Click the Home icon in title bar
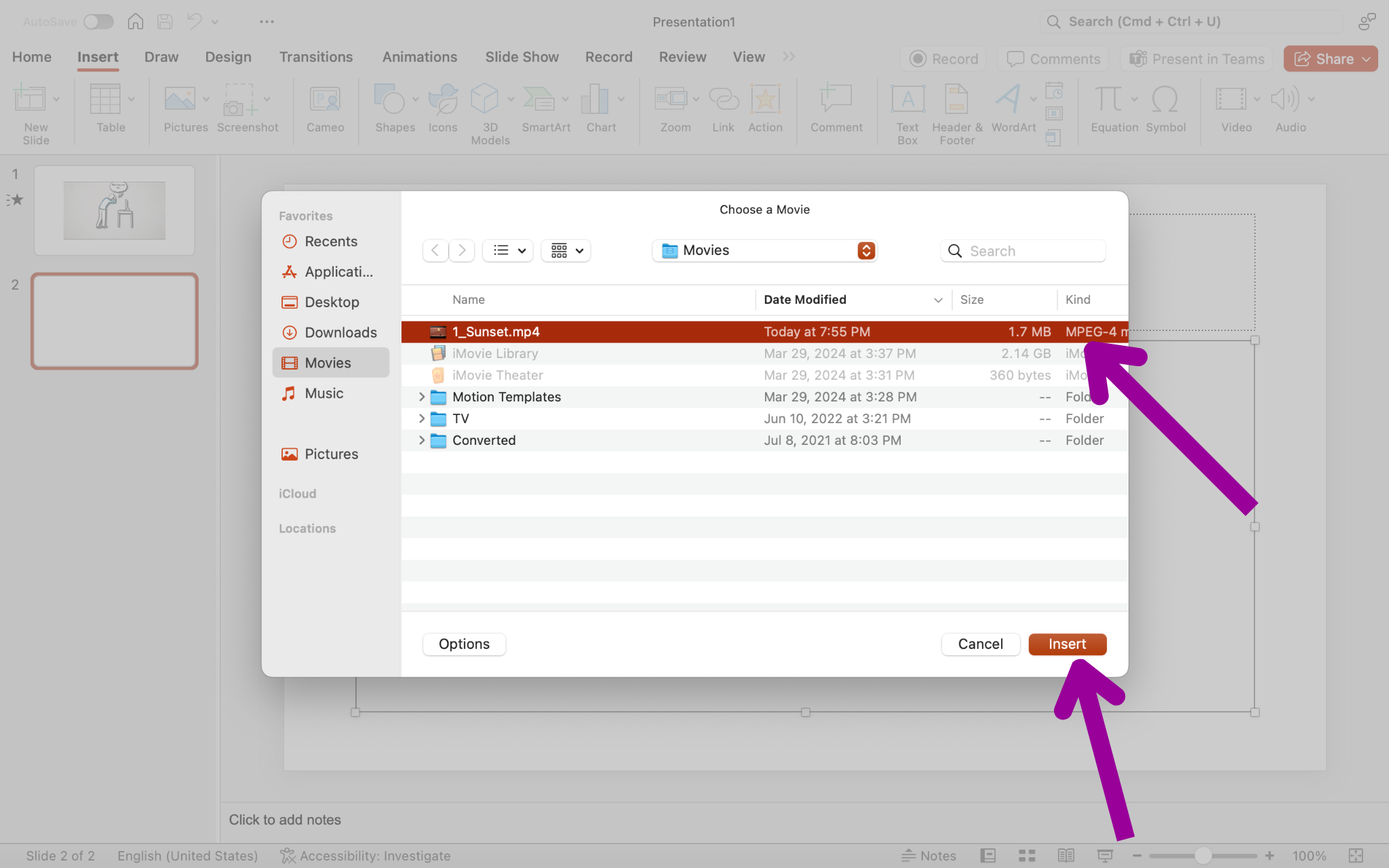The image size is (1389, 868). tap(136, 22)
